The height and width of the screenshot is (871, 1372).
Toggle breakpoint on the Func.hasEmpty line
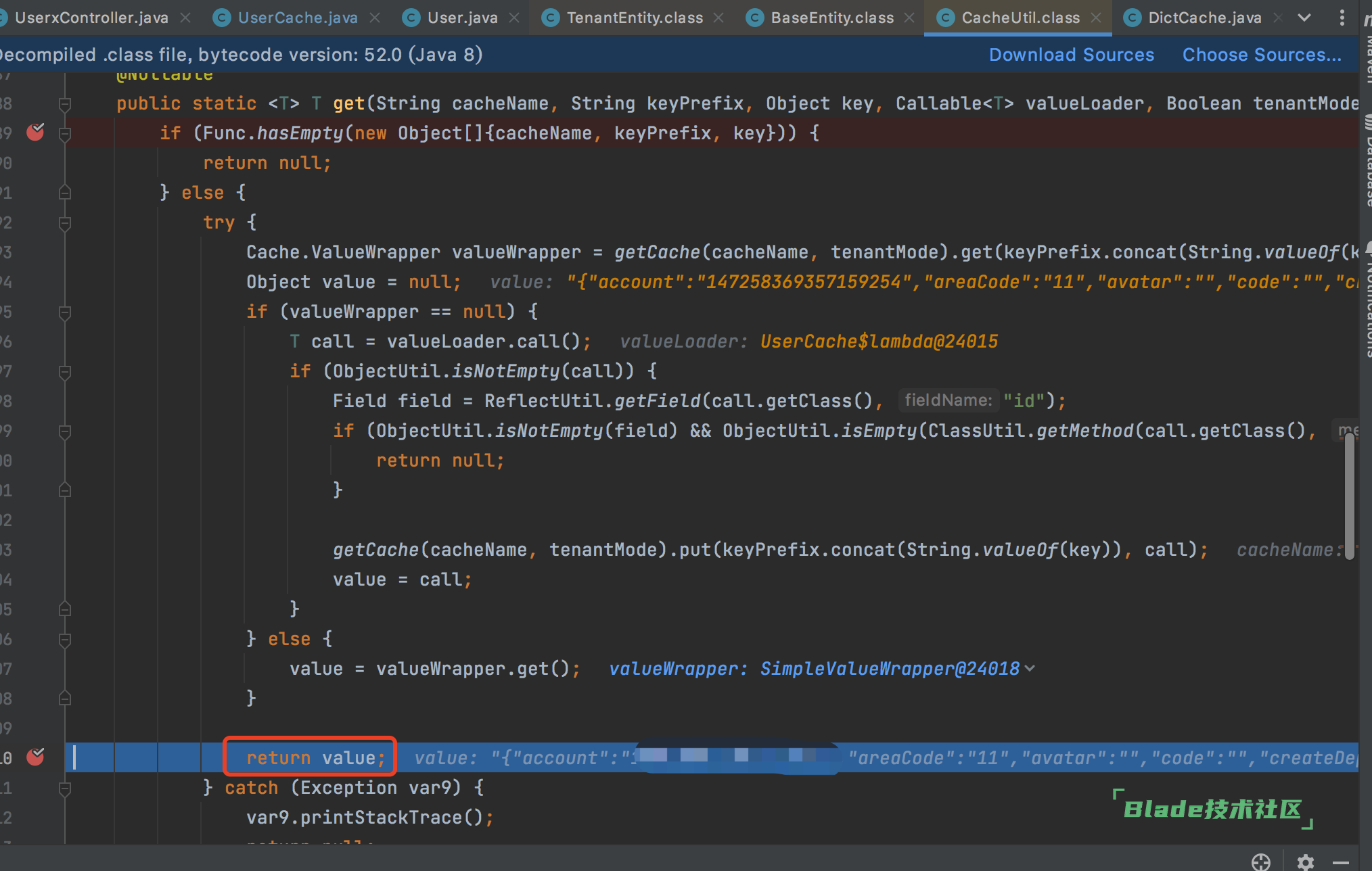click(x=35, y=133)
